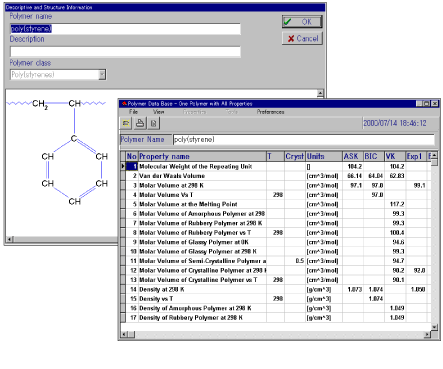The height and width of the screenshot is (369, 443).
Task: Click the C atom atop the benzene ring
Action: [74, 138]
